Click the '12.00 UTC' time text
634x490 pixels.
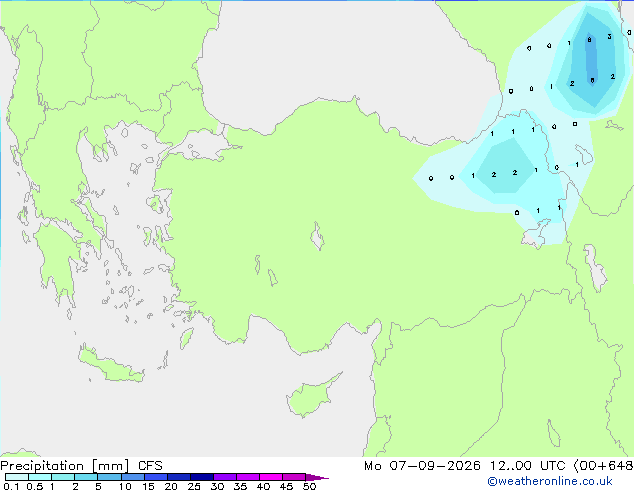click(527, 466)
